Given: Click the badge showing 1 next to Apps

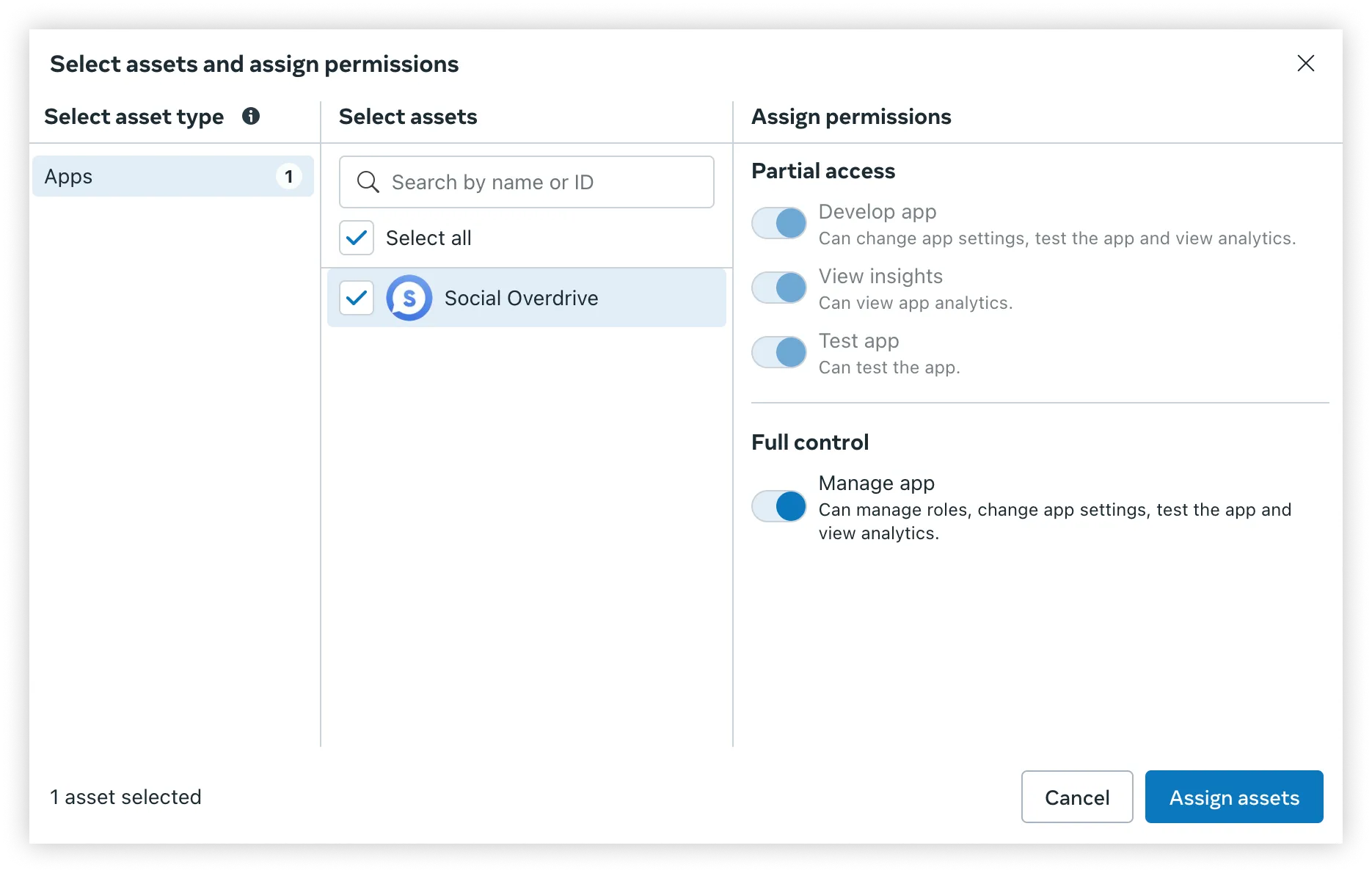Looking at the screenshot, I should click(x=290, y=176).
